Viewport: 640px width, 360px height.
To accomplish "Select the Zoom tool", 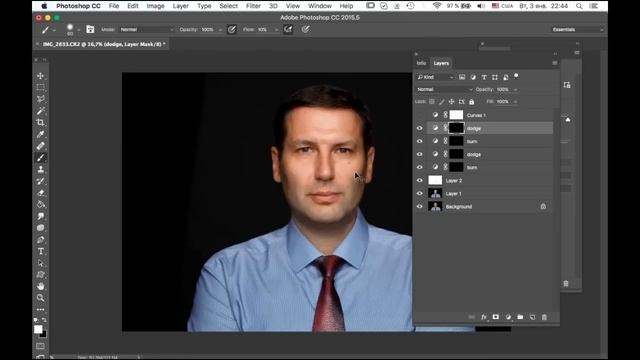I will click(40, 298).
